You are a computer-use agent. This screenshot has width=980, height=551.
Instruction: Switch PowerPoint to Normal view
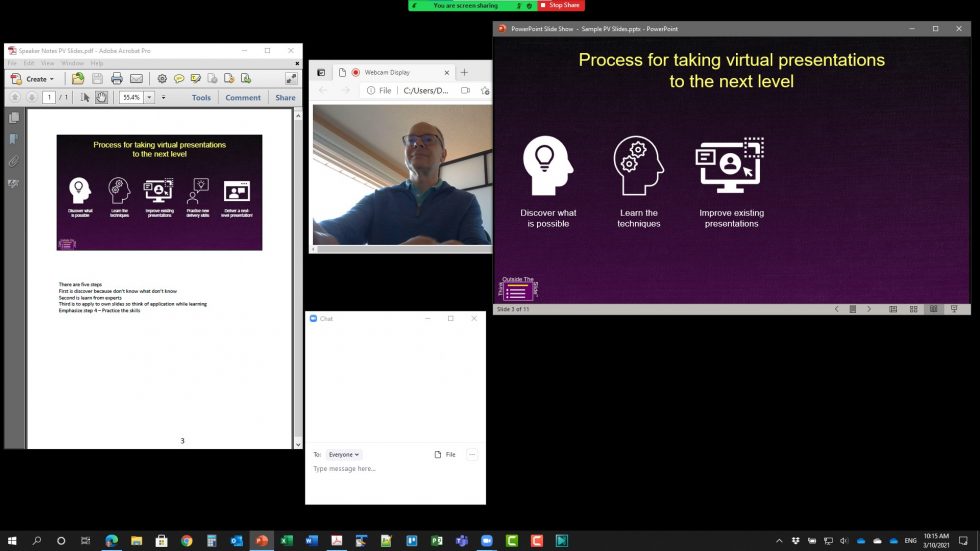[x=893, y=309]
